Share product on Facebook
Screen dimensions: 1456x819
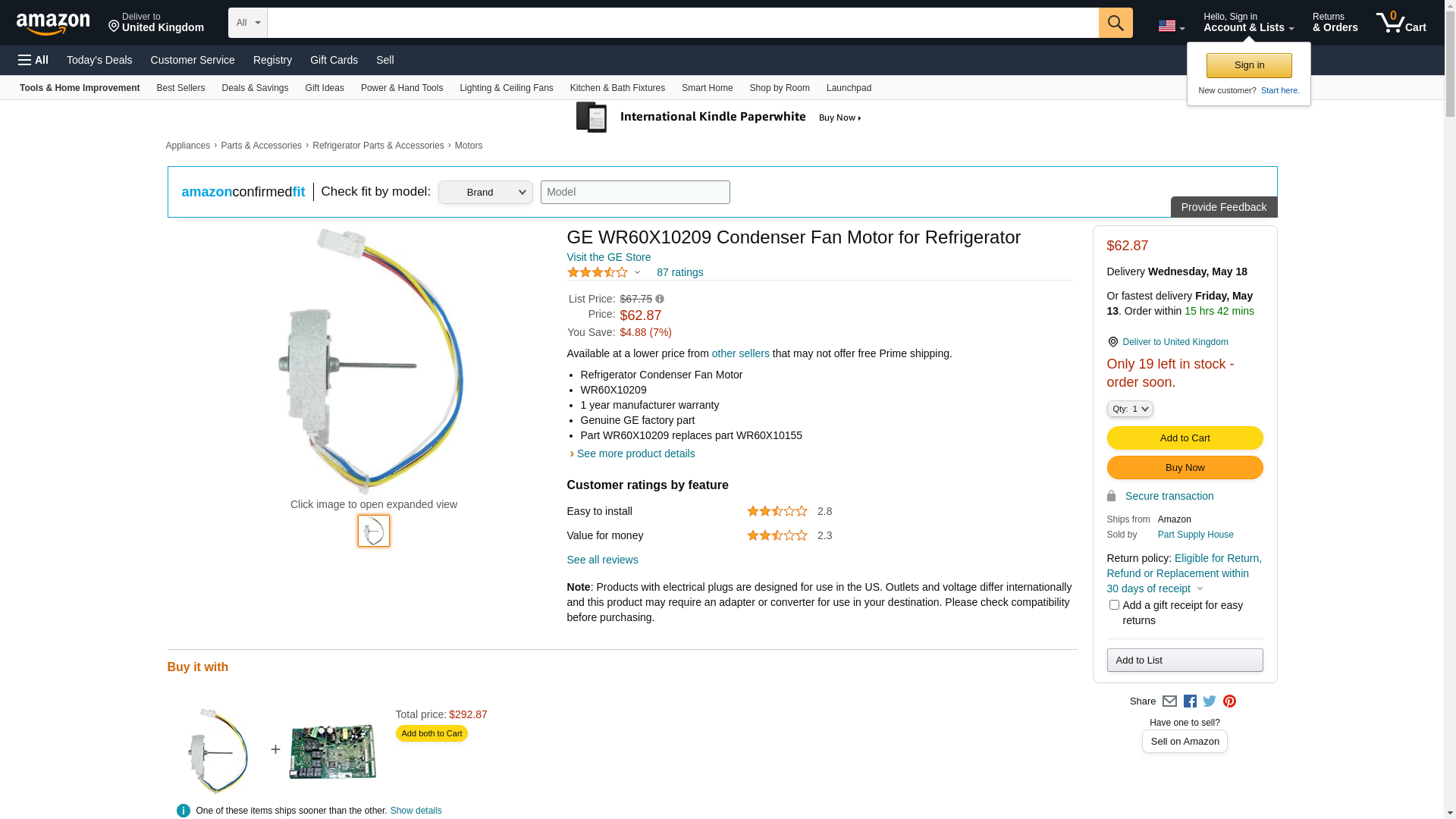point(1190,701)
